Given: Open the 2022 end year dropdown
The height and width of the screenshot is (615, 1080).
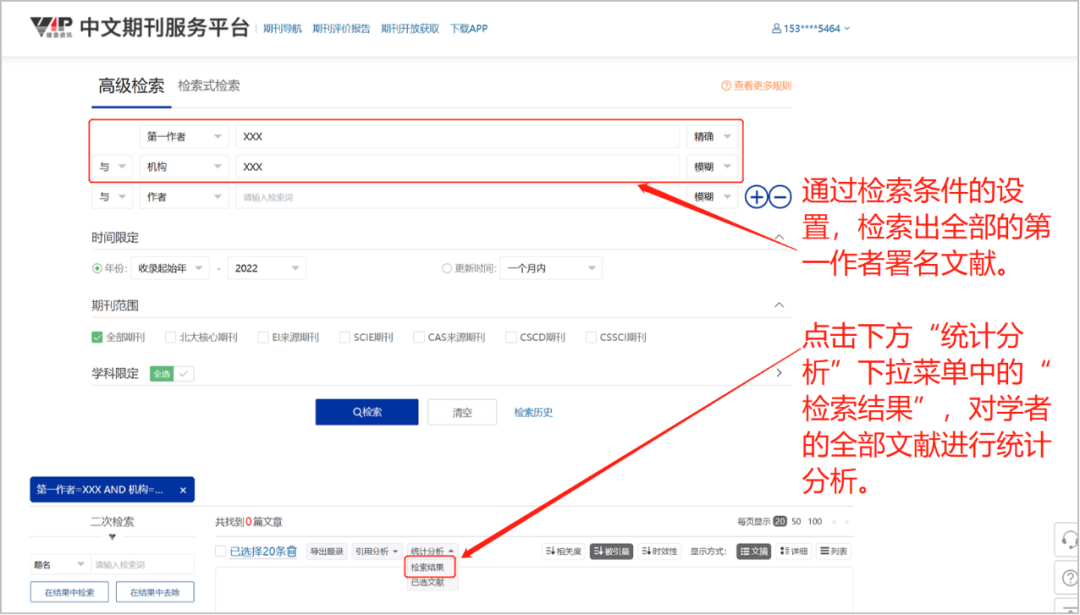Looking at the screenshot, I should 267,268.
